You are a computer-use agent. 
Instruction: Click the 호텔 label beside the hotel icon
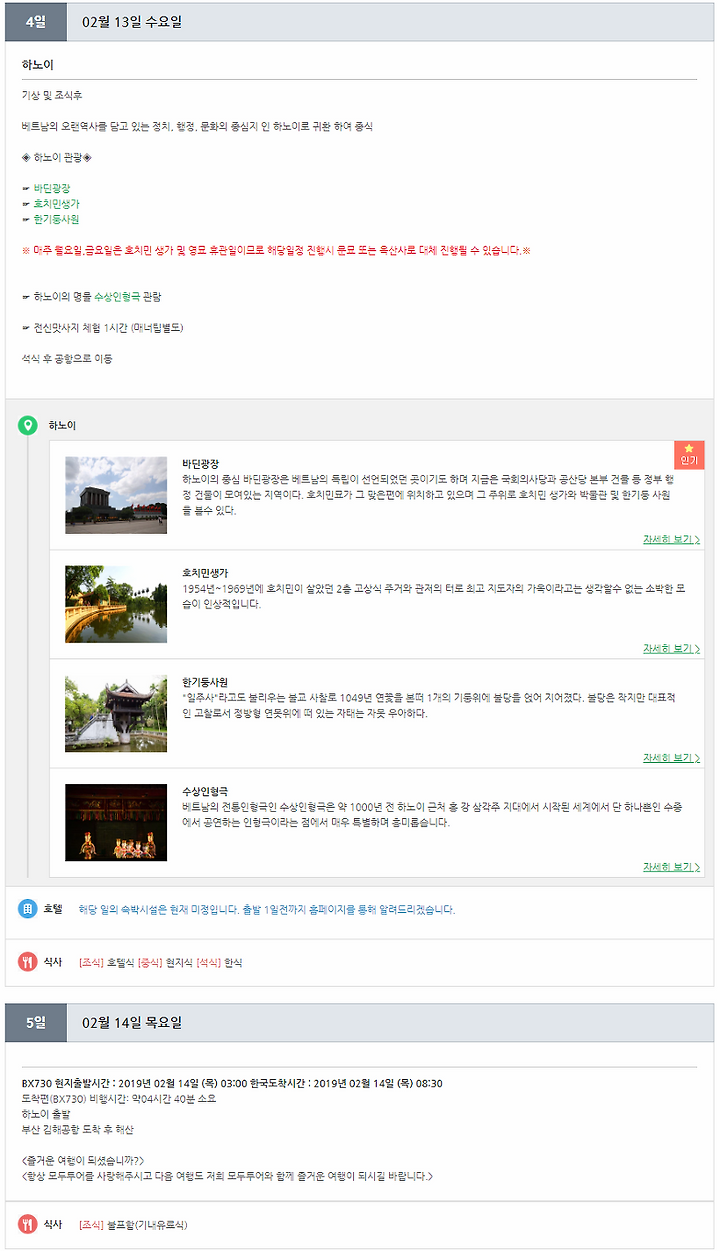tap(53, 909)
